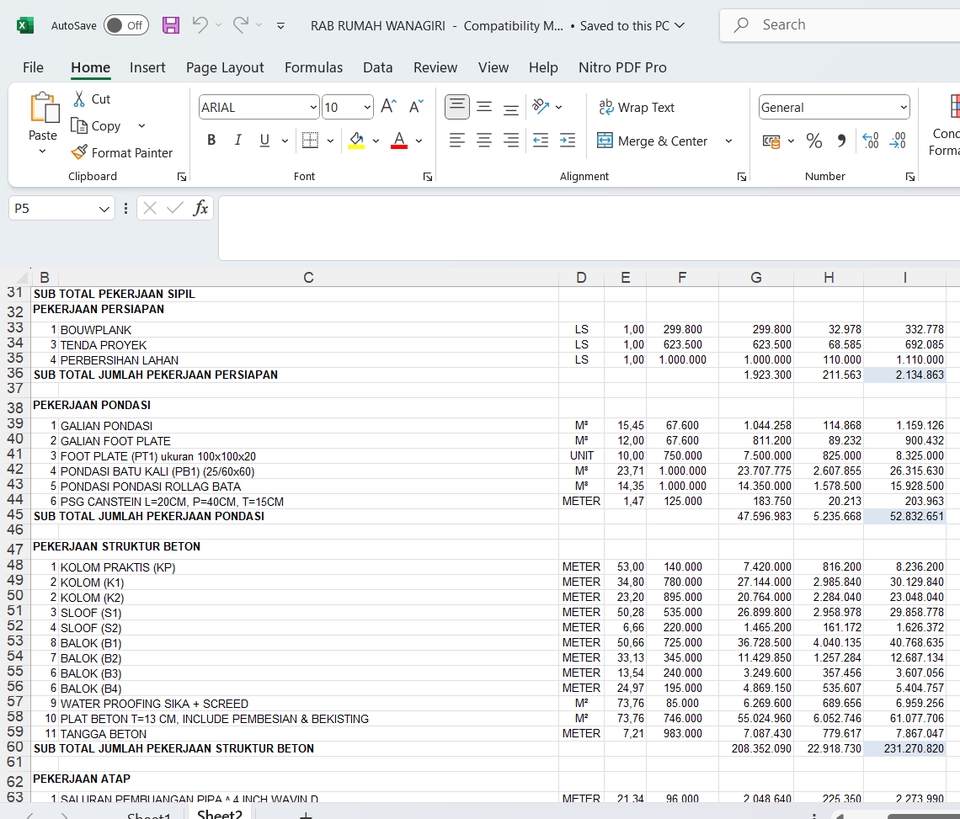Viewport: 960px width, 819px height.
Task: Open the font name dropdown
Action: pyautogui.click(x=313, y=108)
